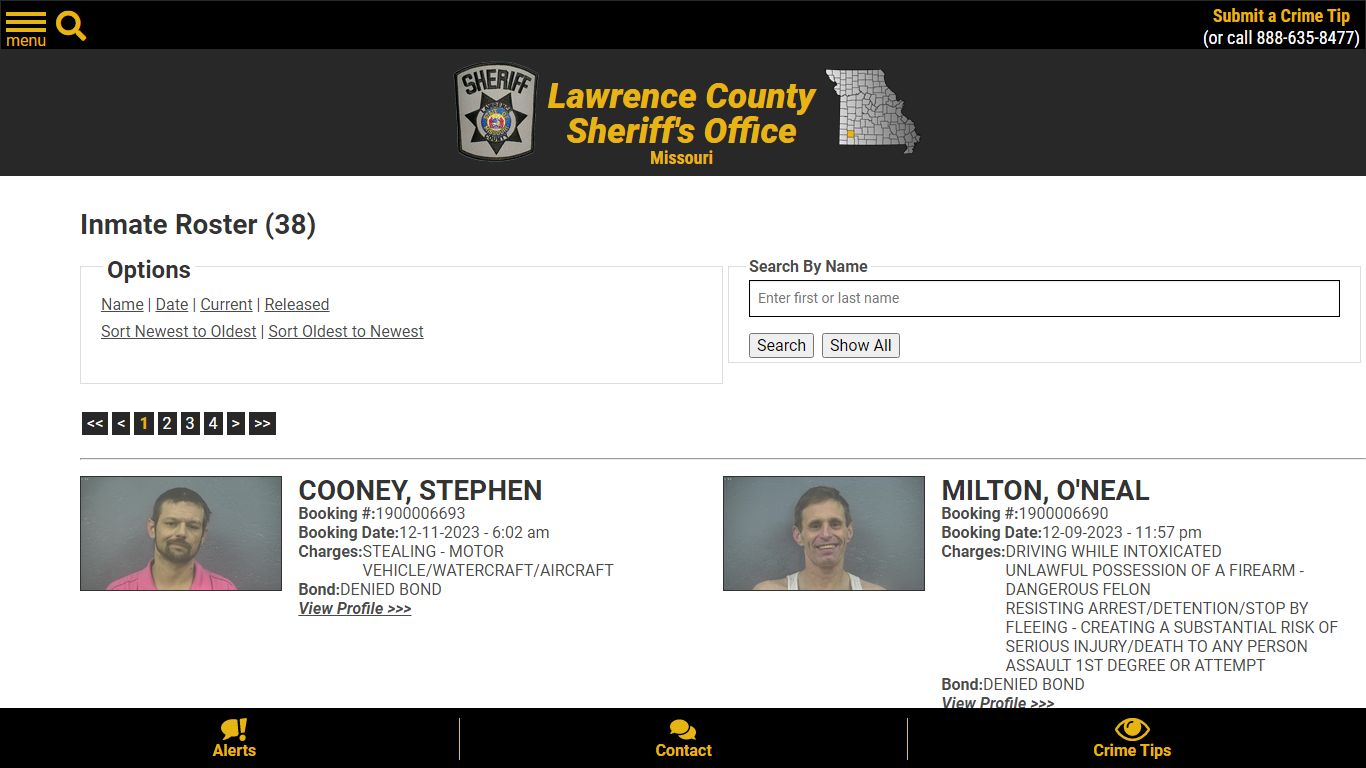Click the Sheriff badge logo
Image resolution: width=1366 pixels, height=768 pixels.
pos(496,112)
